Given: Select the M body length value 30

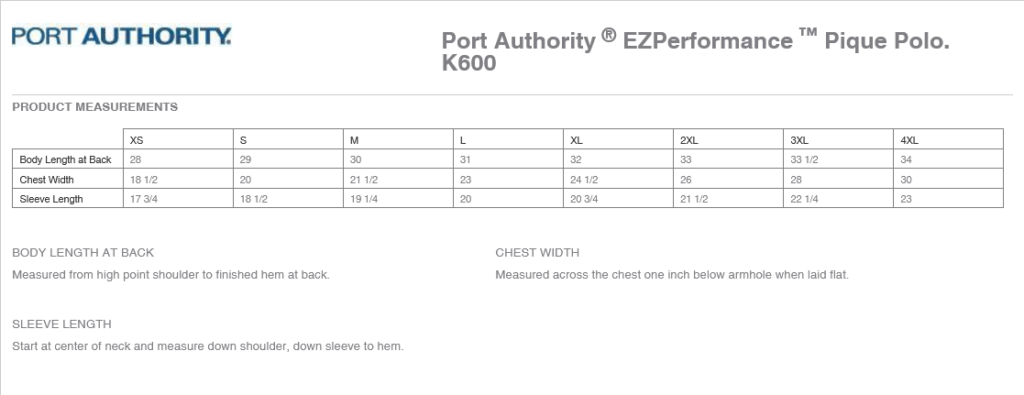Looking at the screenshot, I should click(398, 159).
